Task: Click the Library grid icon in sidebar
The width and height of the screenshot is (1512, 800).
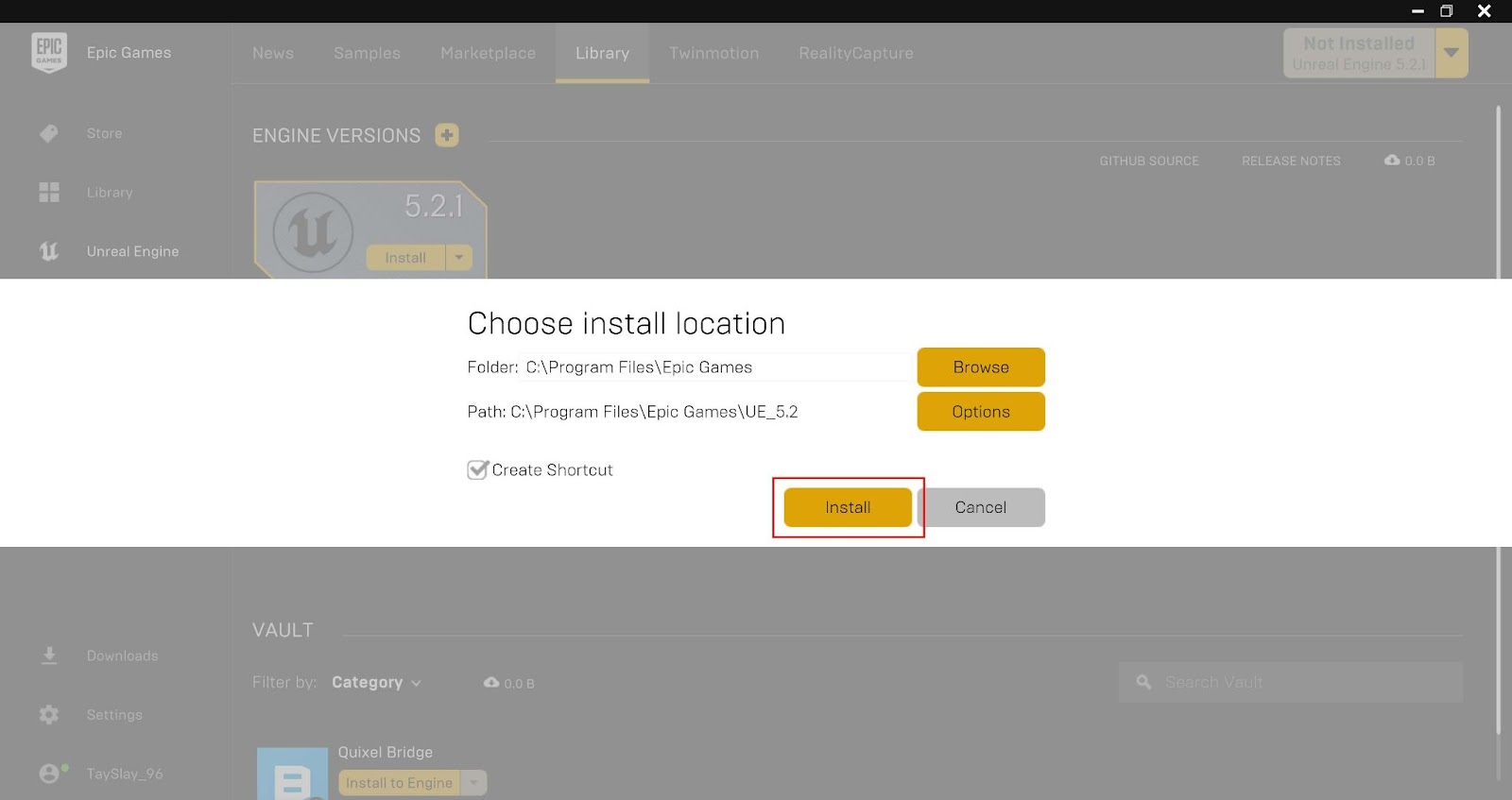Action: click(x=49, y=192)
